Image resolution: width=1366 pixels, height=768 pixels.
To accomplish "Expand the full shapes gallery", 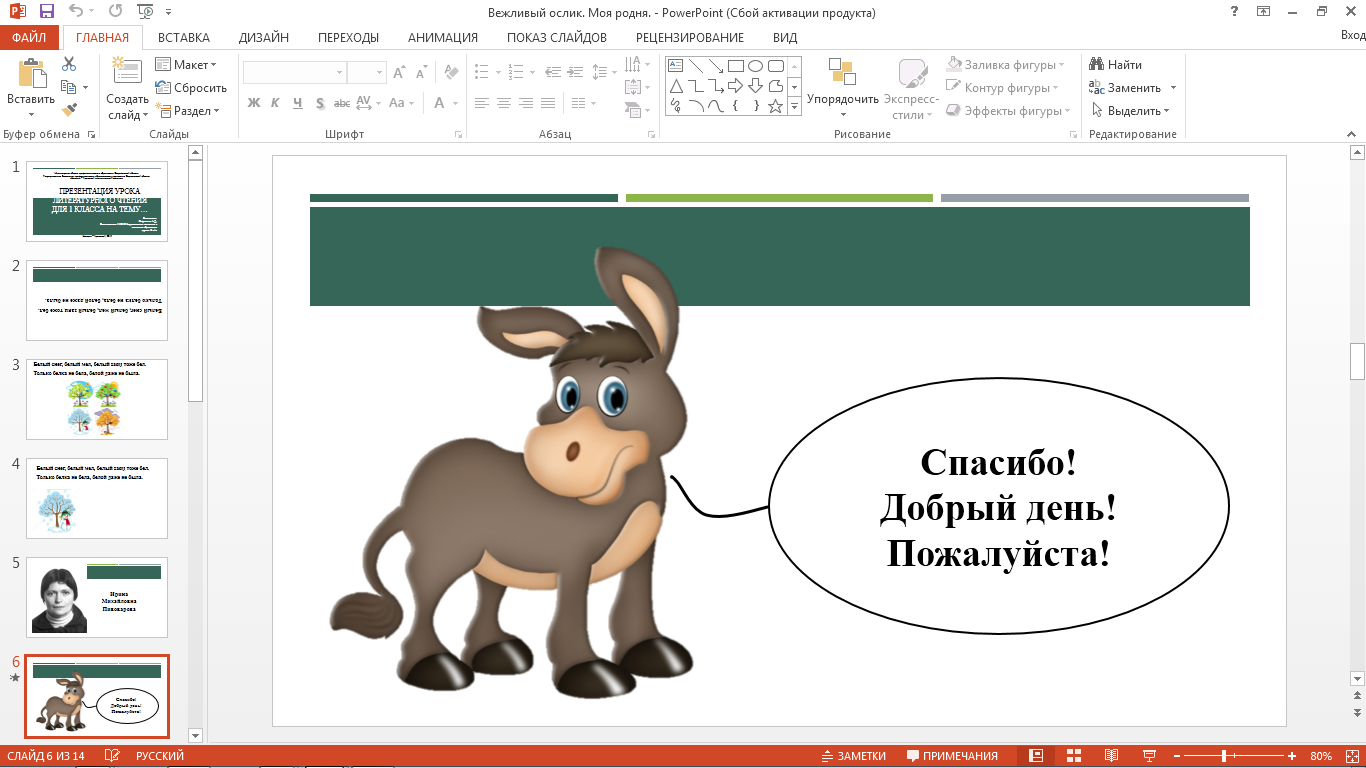I will pyautogui.click(x=795, y=106).
